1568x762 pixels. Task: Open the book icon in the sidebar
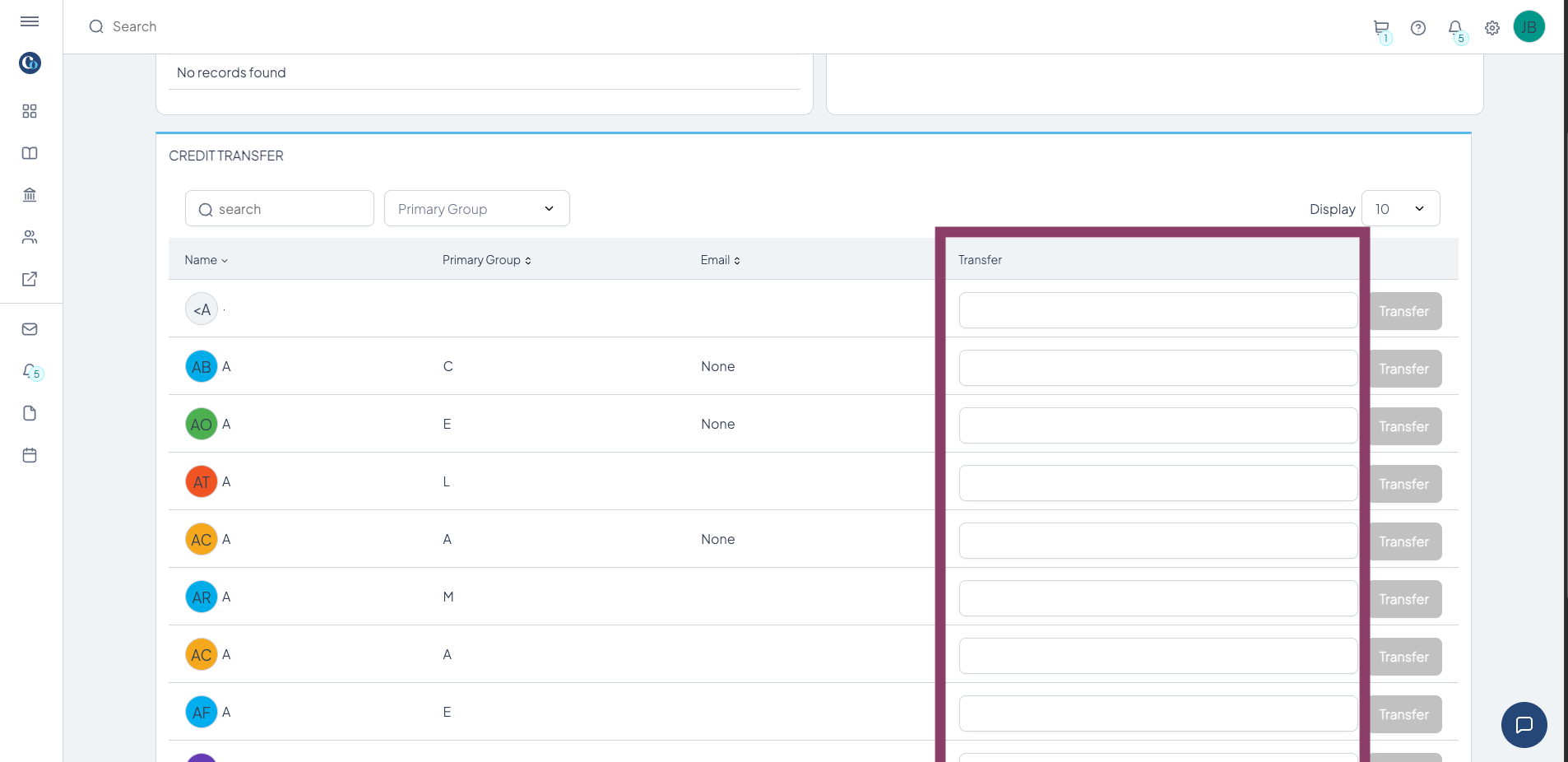[x=30, y=153]
